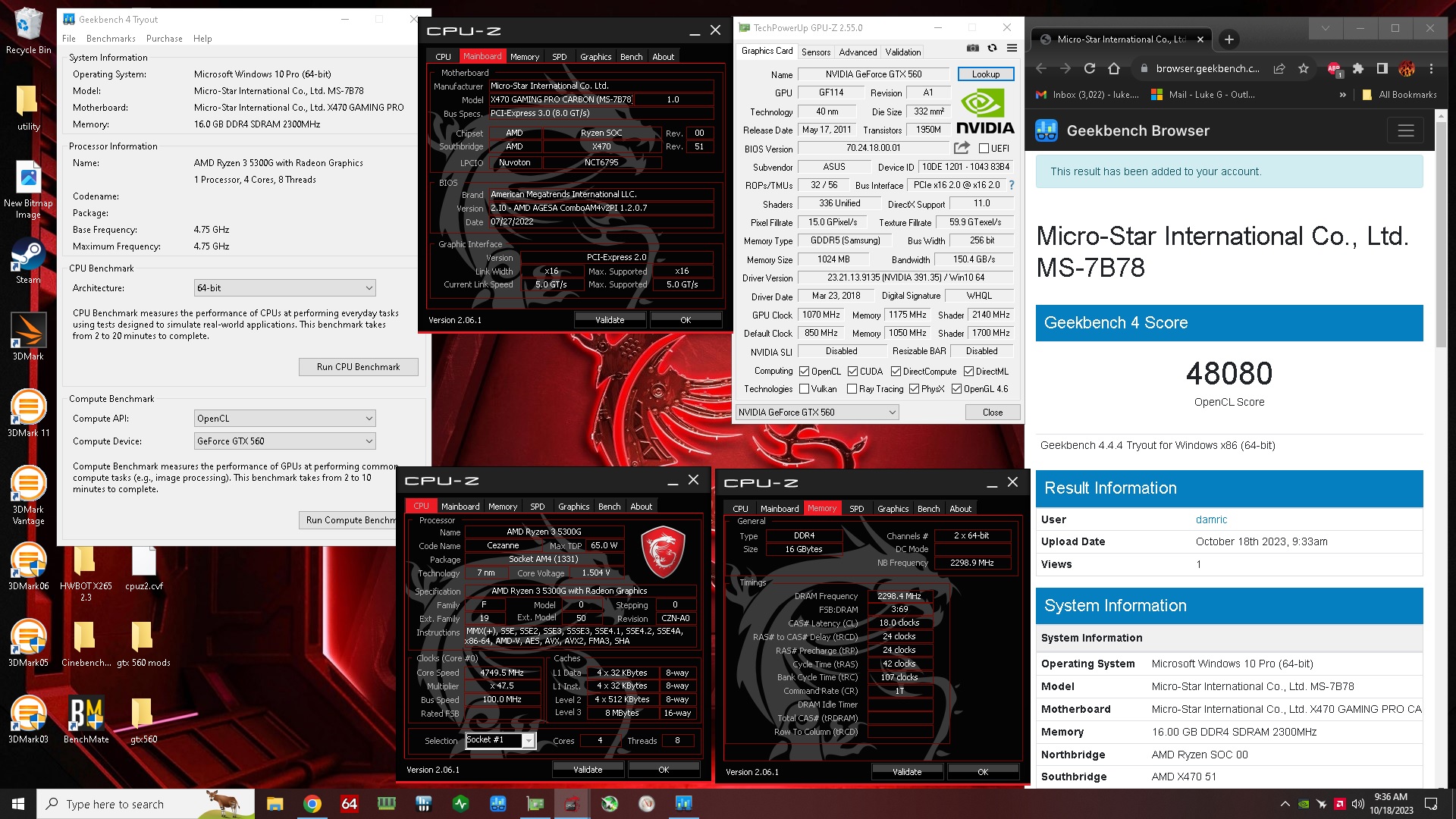The width and height of the screenshot is (1456, 819).
Task: Open Benchmarks menu in Geekbench
Action: tap(111, 39)
